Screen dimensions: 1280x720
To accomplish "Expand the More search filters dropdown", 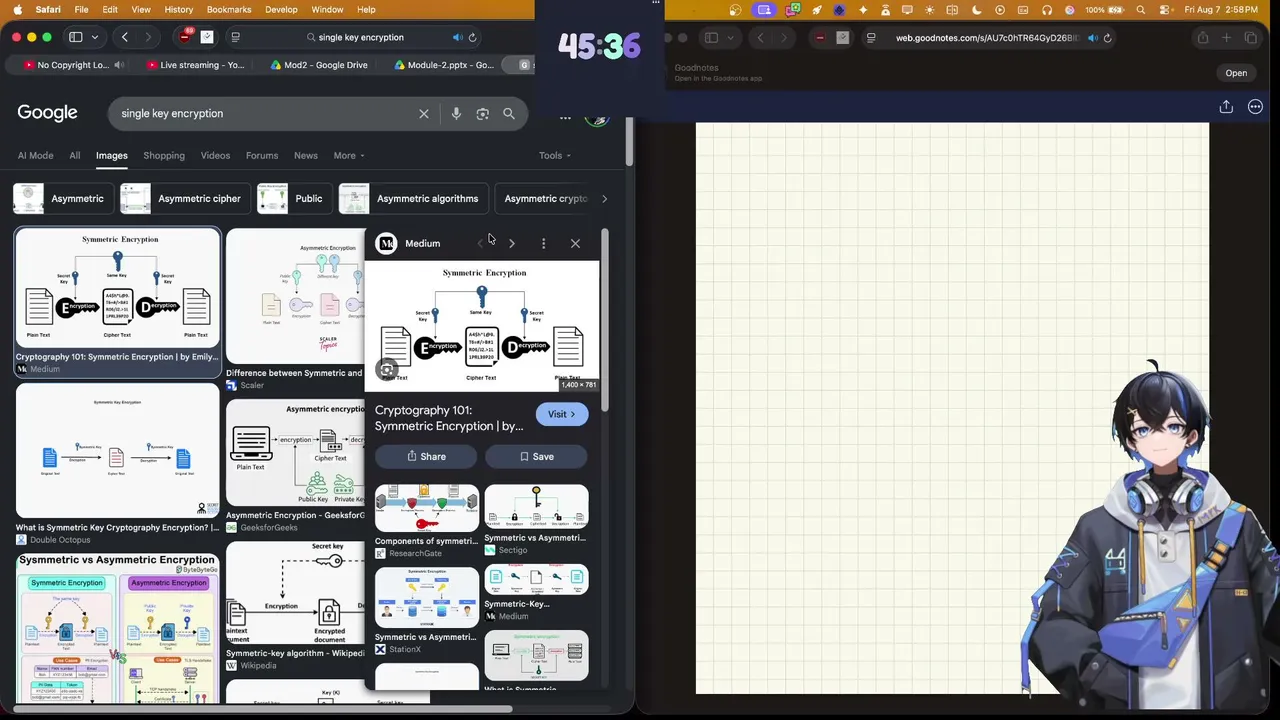I will (349, 156).
